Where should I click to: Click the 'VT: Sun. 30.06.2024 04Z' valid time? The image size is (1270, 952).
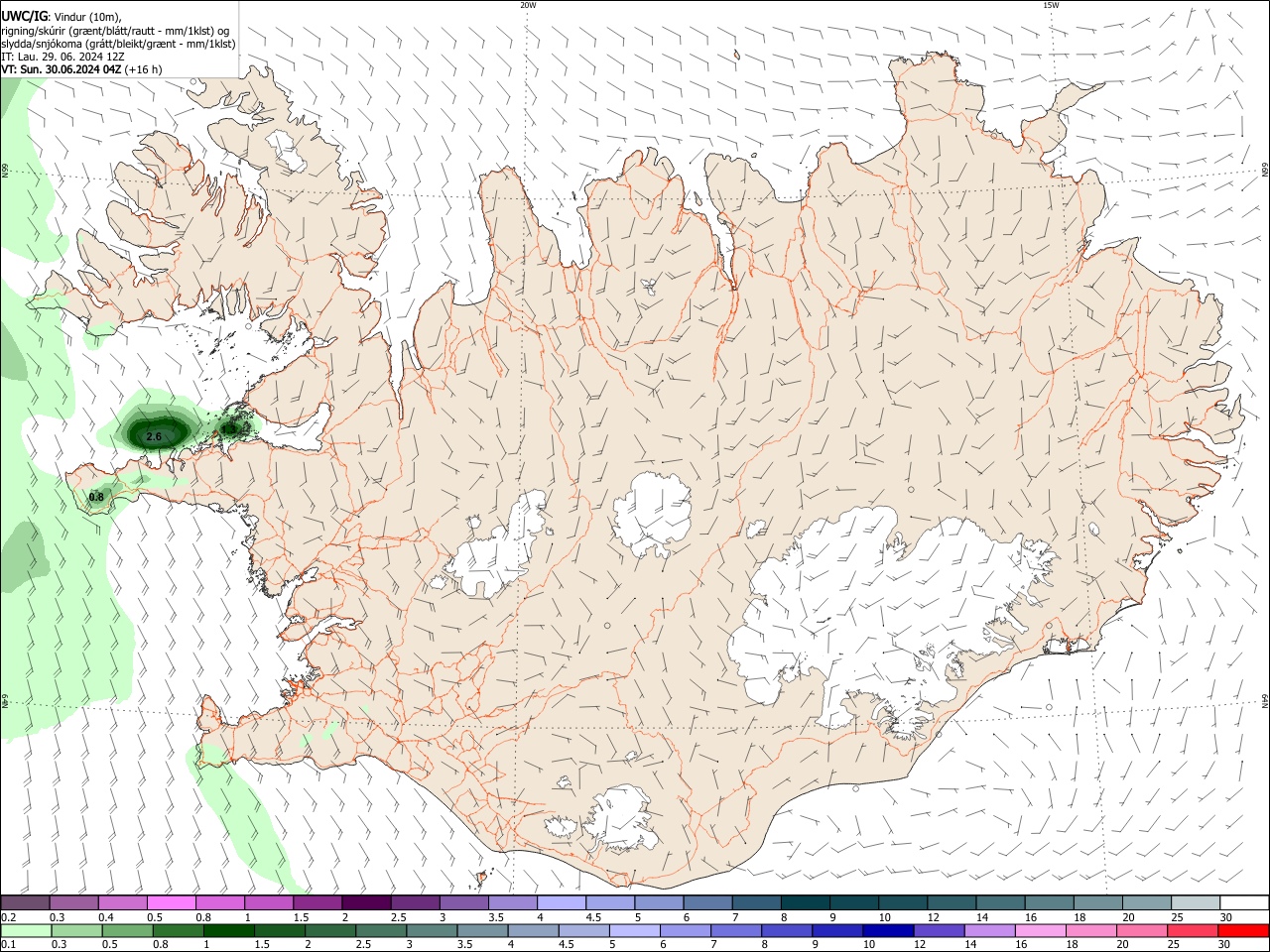coord(62,69)
